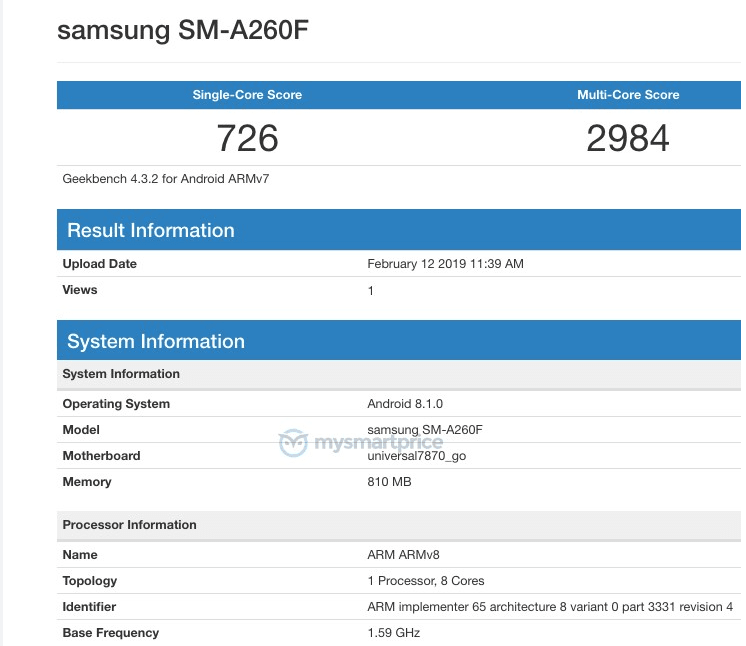Select the 'Android 8.1.0' value
Screen dimensions: 746x646
click(x=405, y=404)
